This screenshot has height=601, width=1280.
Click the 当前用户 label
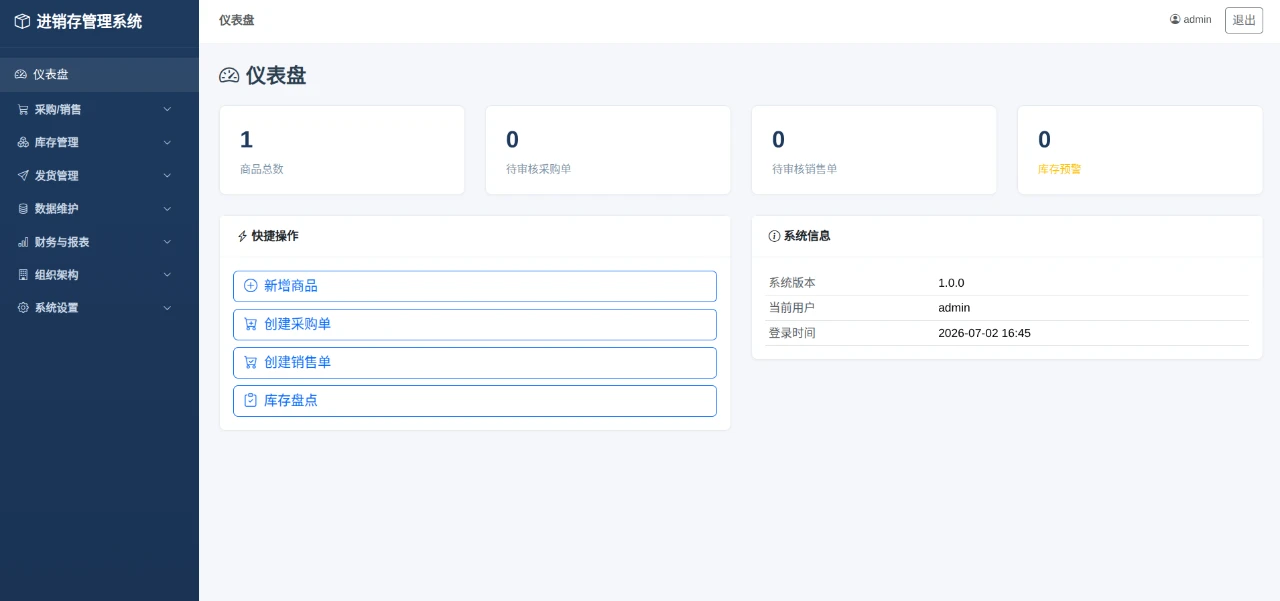(x=792, y=308)
